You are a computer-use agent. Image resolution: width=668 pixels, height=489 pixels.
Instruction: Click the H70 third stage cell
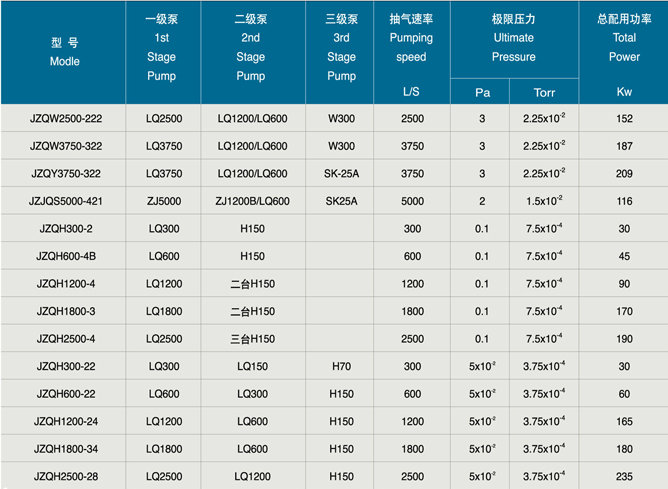point(341,366)
